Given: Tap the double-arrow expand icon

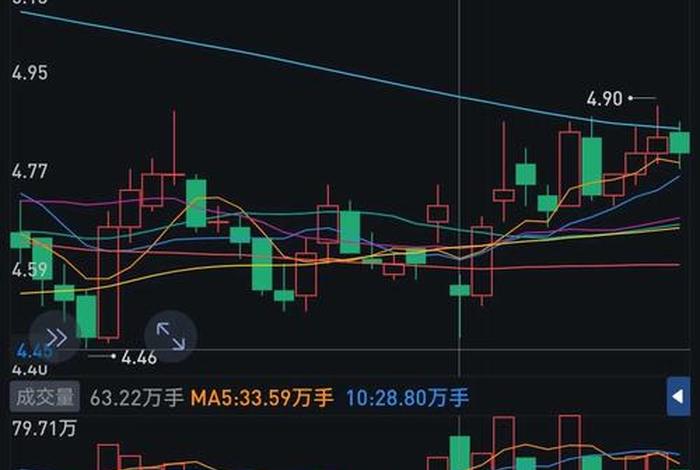Looking at the screenshot, I should [x=55, y=337].
